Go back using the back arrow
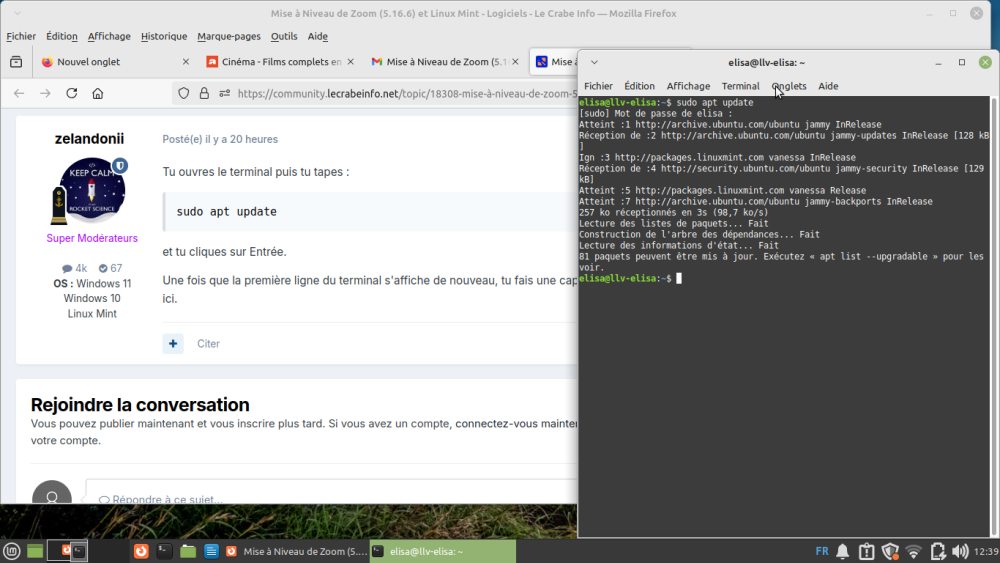Screen dimensions: 1000x563 pos(19,94)
